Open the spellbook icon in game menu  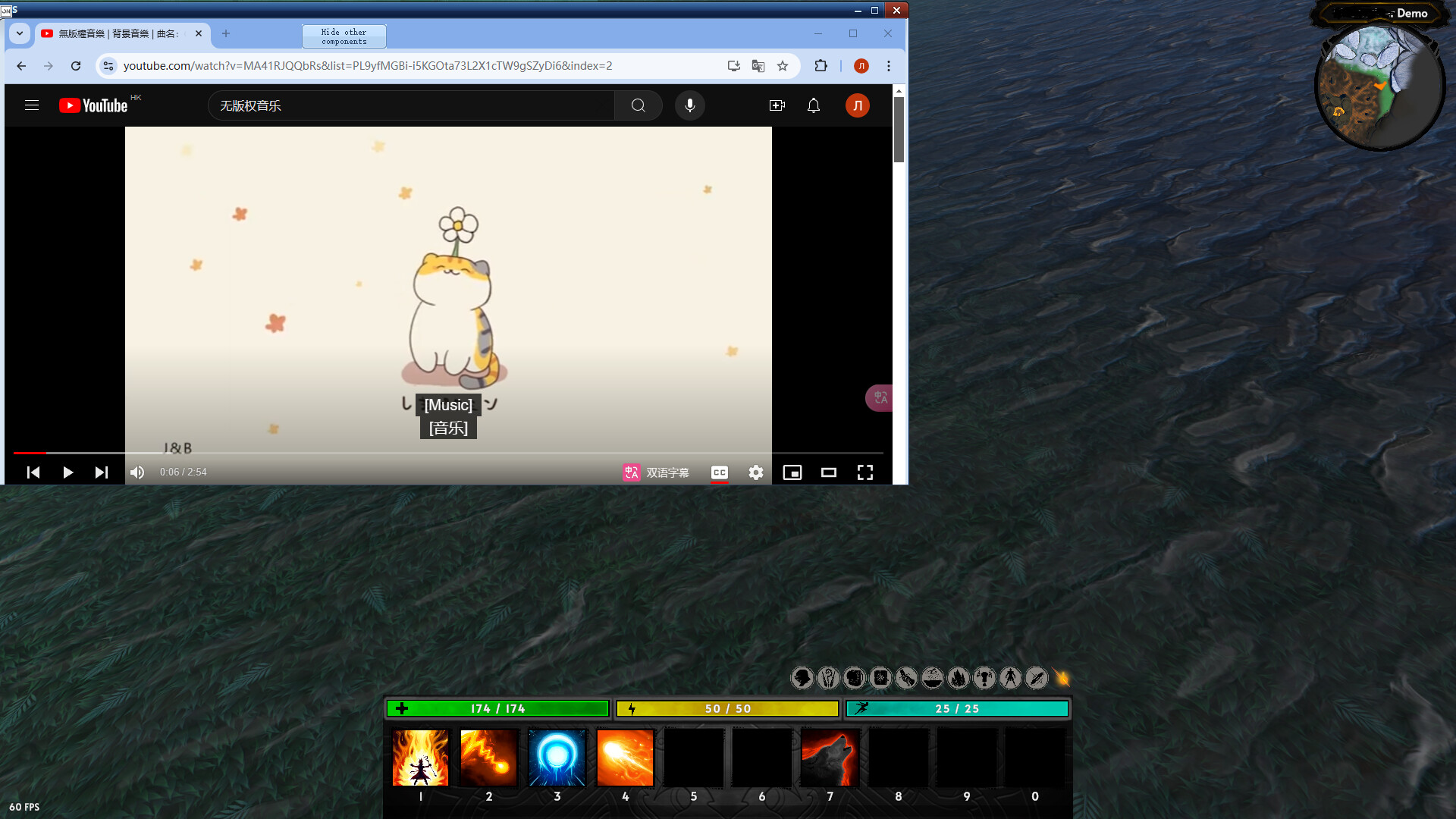(x=880, y=678)
